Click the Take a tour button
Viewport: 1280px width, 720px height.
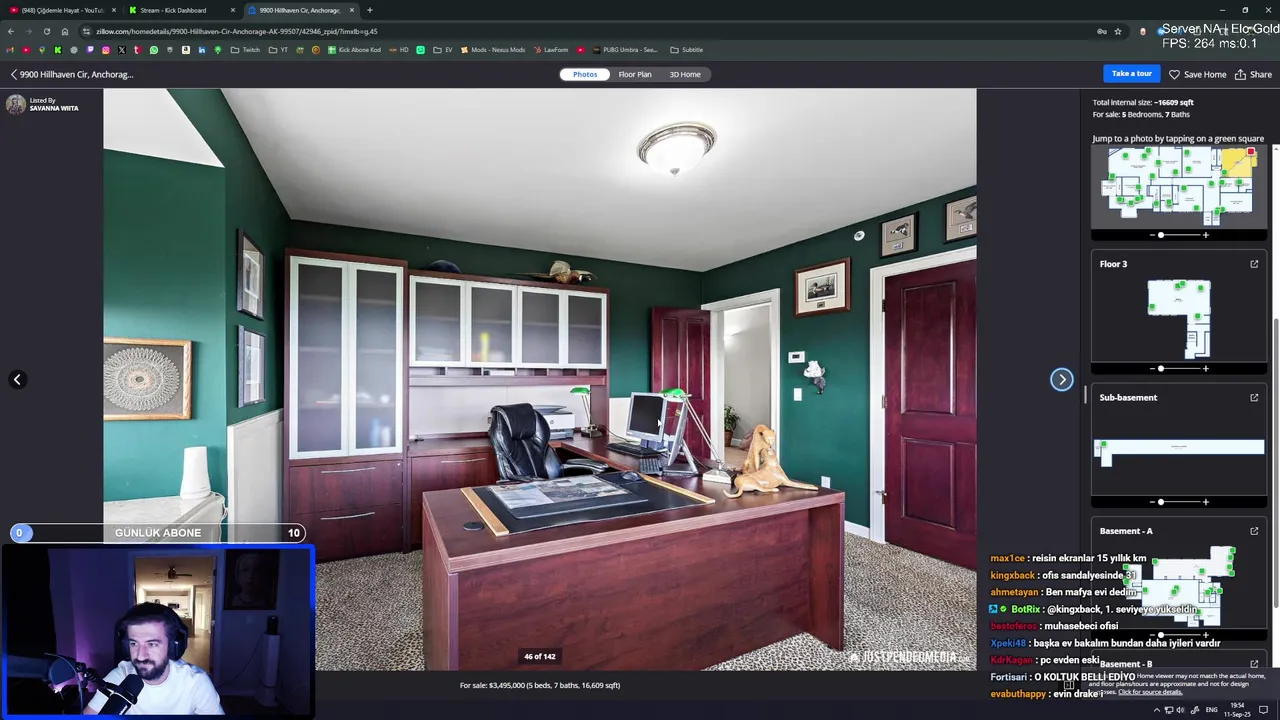tap(1132, 74)
